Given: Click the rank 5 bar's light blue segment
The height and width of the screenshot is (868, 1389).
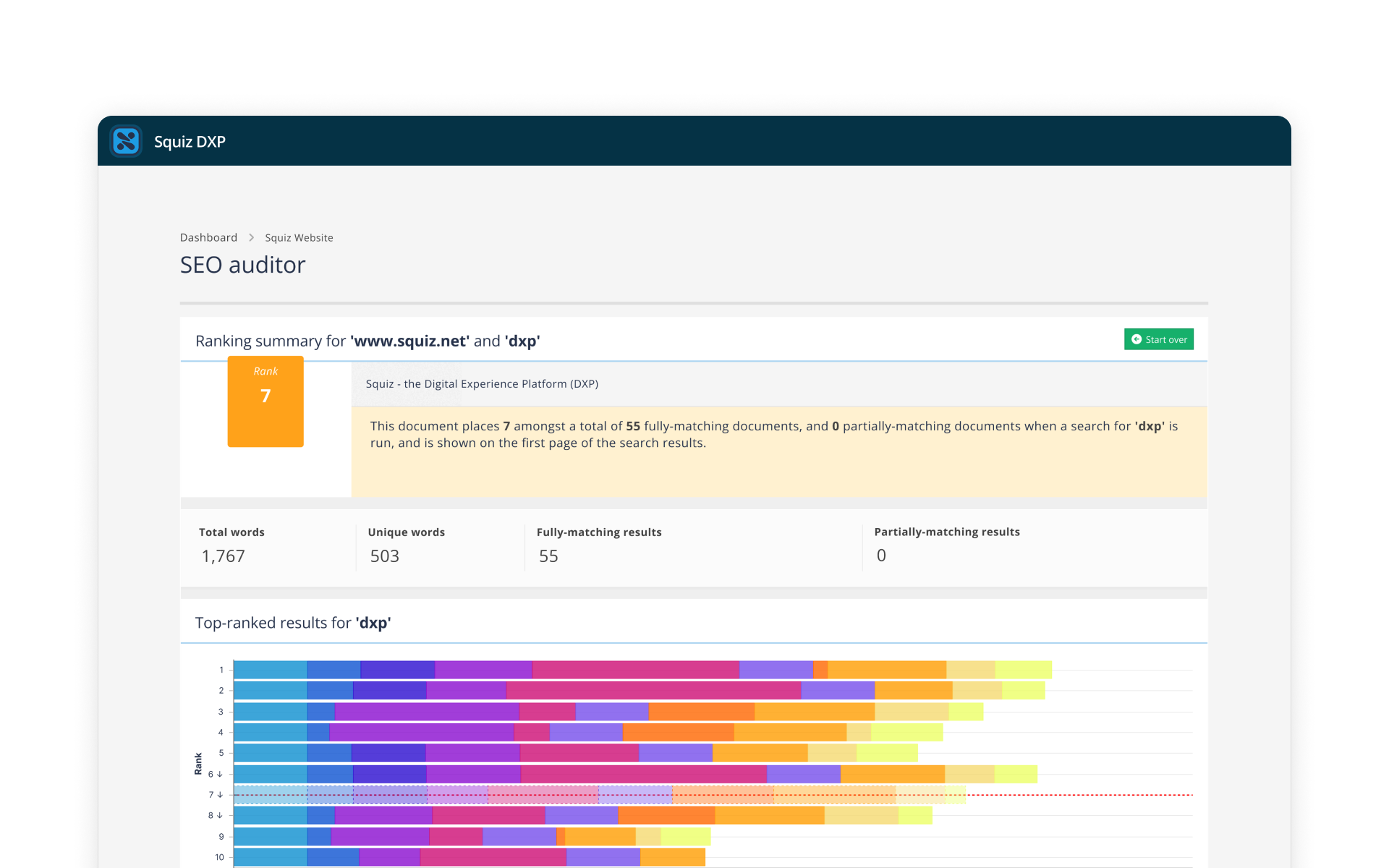Looking at the screenshot, I should pyautogui.click(x=271, y=753).
